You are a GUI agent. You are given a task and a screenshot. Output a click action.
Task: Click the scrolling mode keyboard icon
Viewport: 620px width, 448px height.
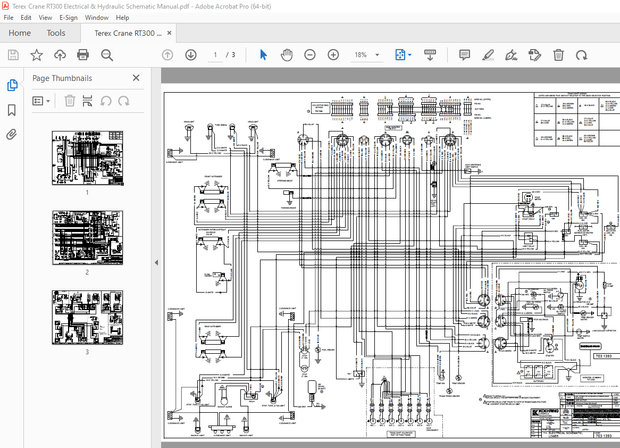[430, 55]
